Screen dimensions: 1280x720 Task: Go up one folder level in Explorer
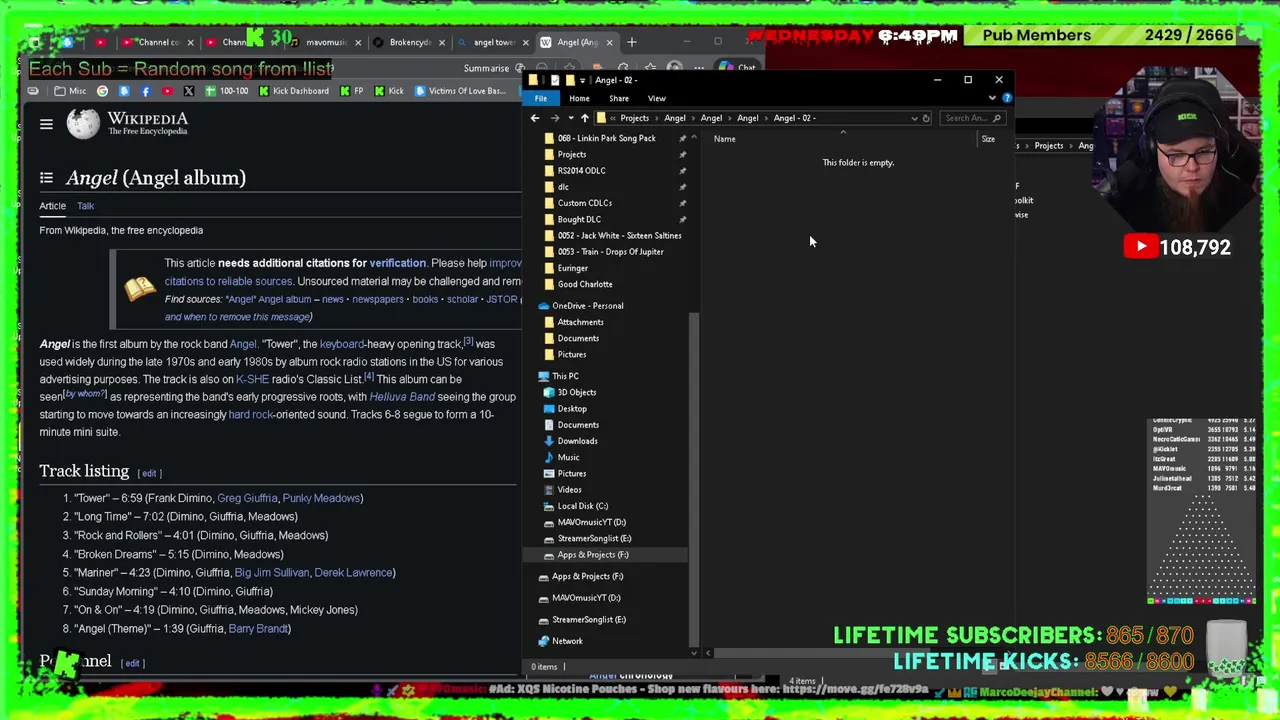pyautogui.click(x=585, y=118)
